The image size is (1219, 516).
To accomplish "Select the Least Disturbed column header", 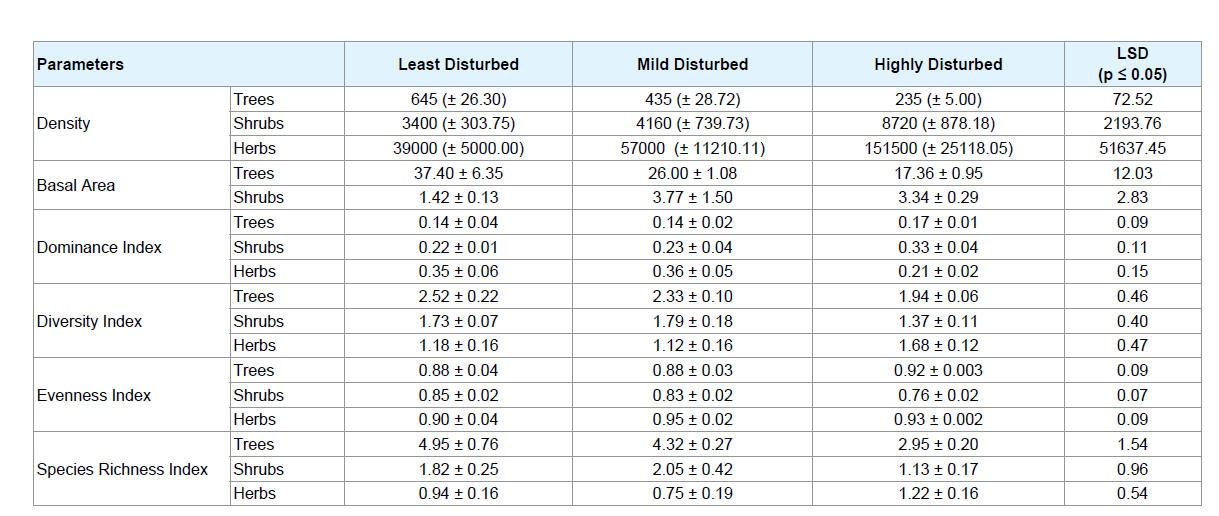I will coord(458,64).
